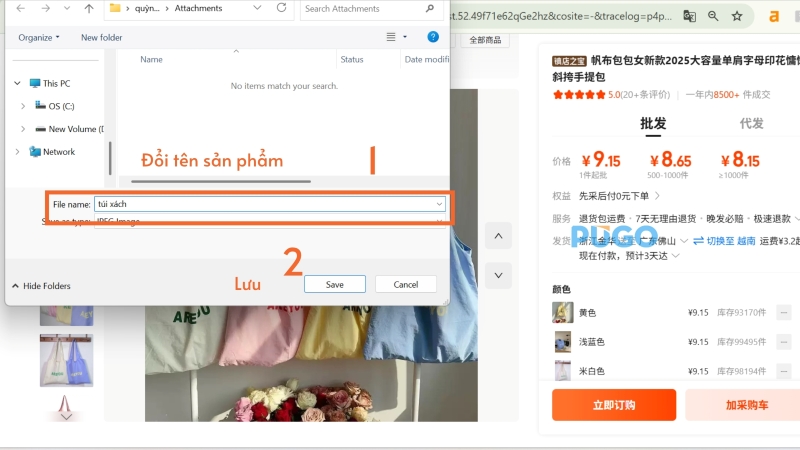Select two hanging tote bags thumbnail
The height and width of the screenshot is (450, 800).
pyautogui.click(x=66, y=361)
